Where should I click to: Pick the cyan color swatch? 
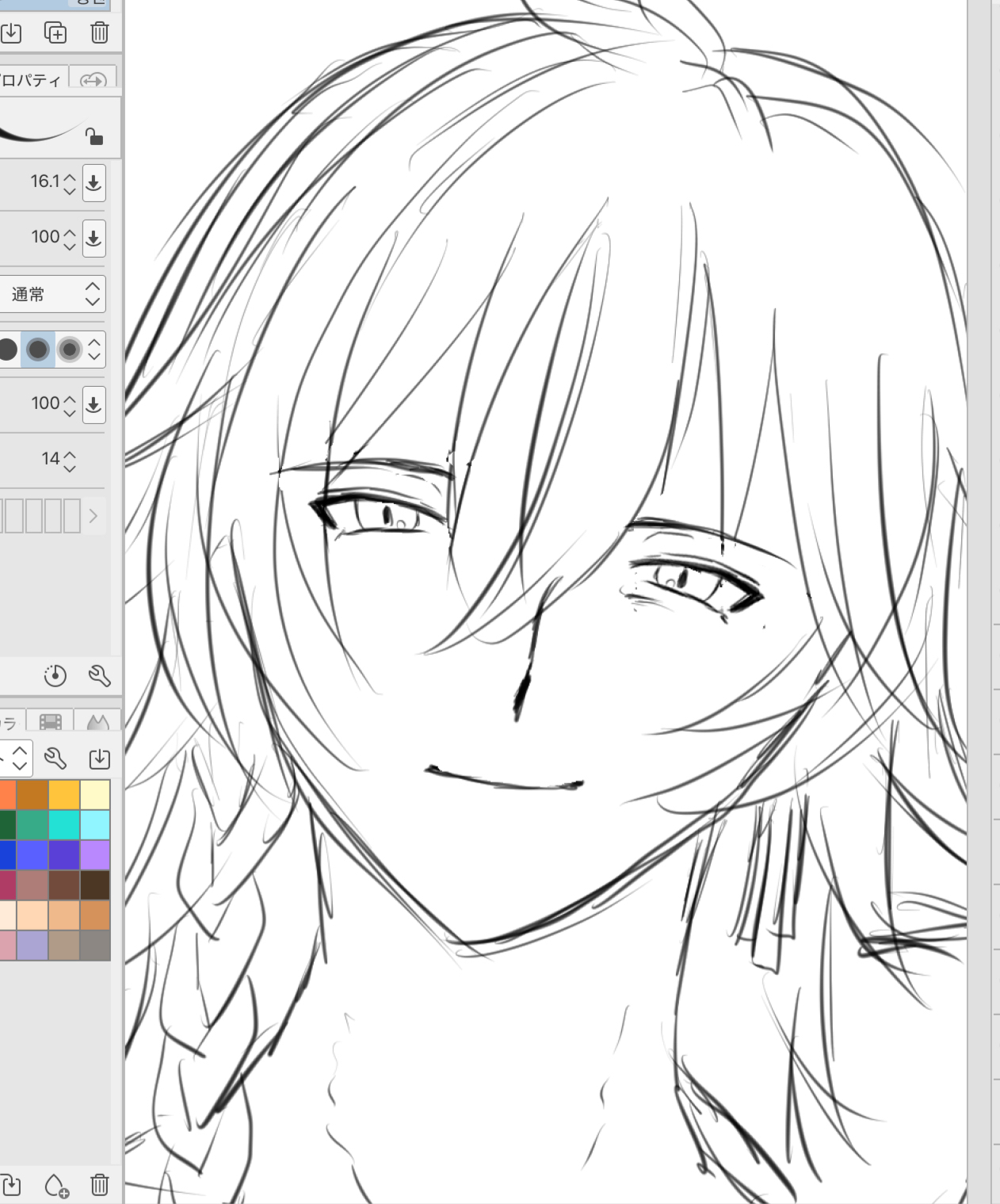[x=64, y=825]
